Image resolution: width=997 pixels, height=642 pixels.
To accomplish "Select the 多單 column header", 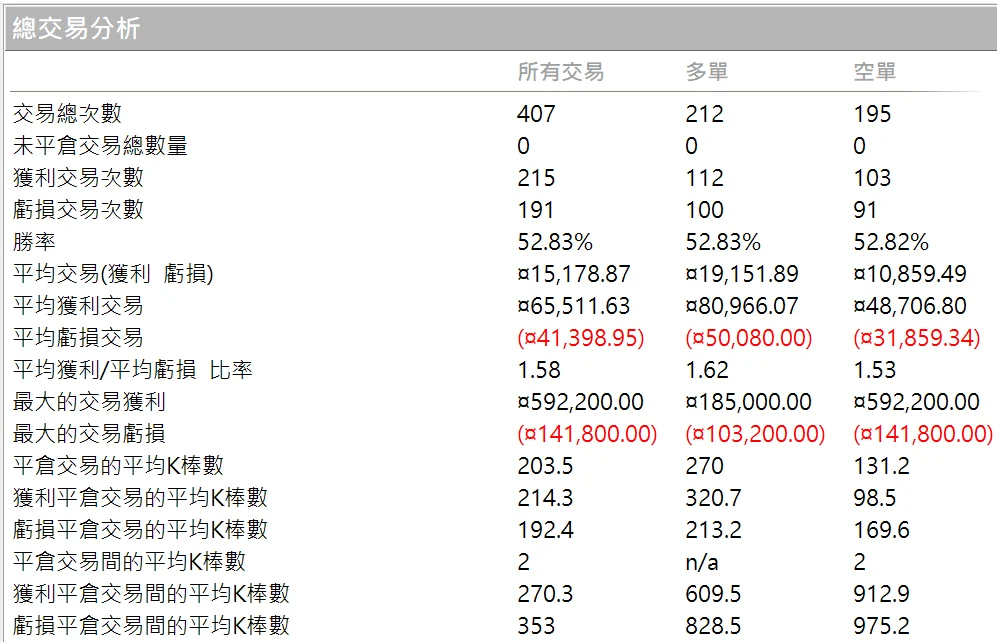I will pos(706,72).
